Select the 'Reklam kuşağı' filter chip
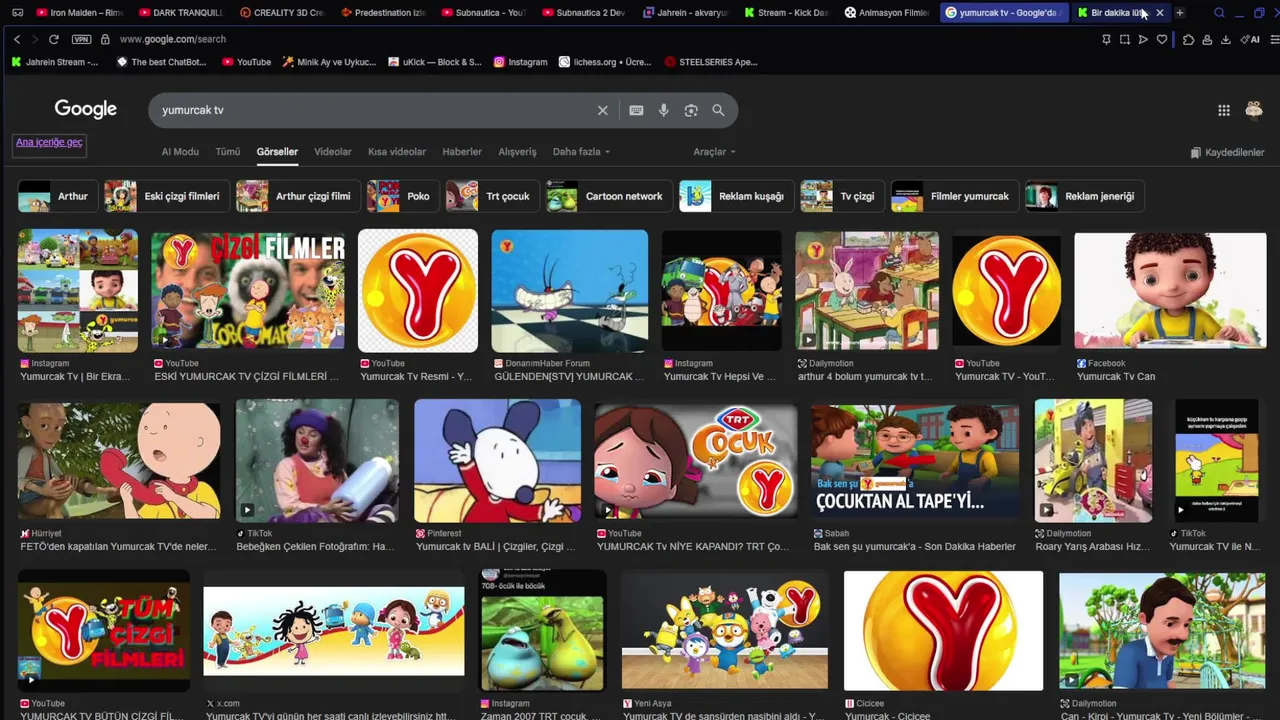Screen dimensions: 1280x720 coord(737,196)
